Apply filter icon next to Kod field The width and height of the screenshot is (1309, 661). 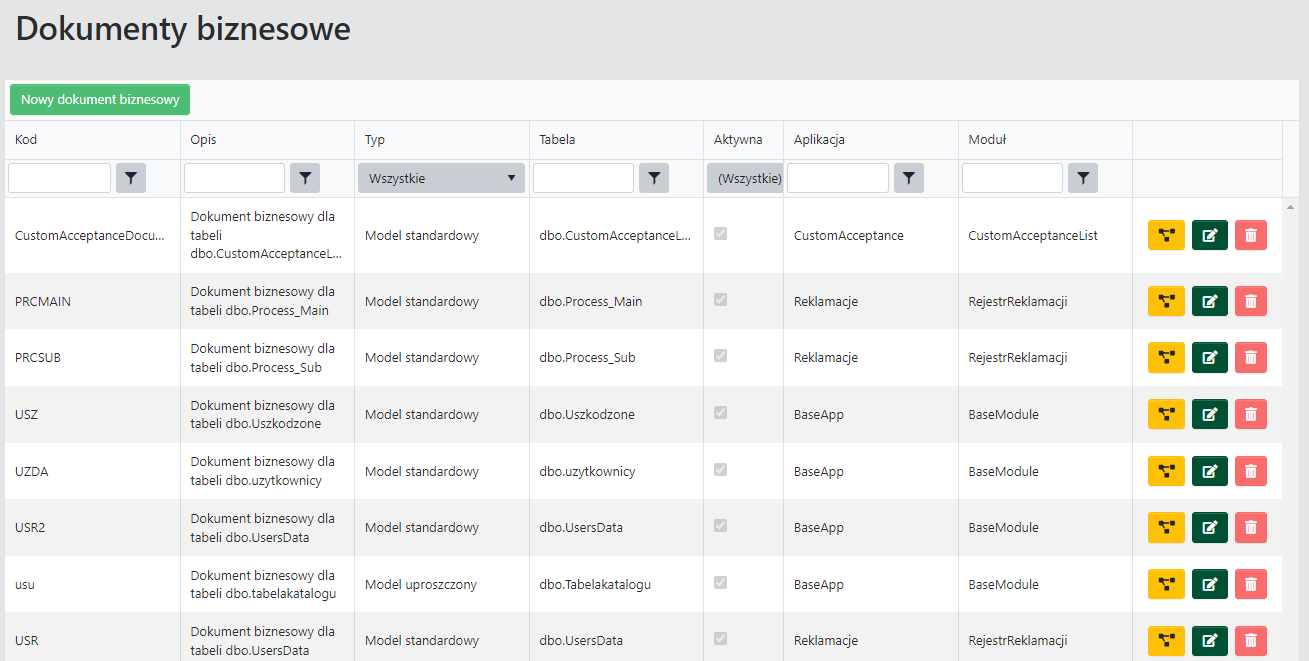pyautogui.click(x=131, y=178)
